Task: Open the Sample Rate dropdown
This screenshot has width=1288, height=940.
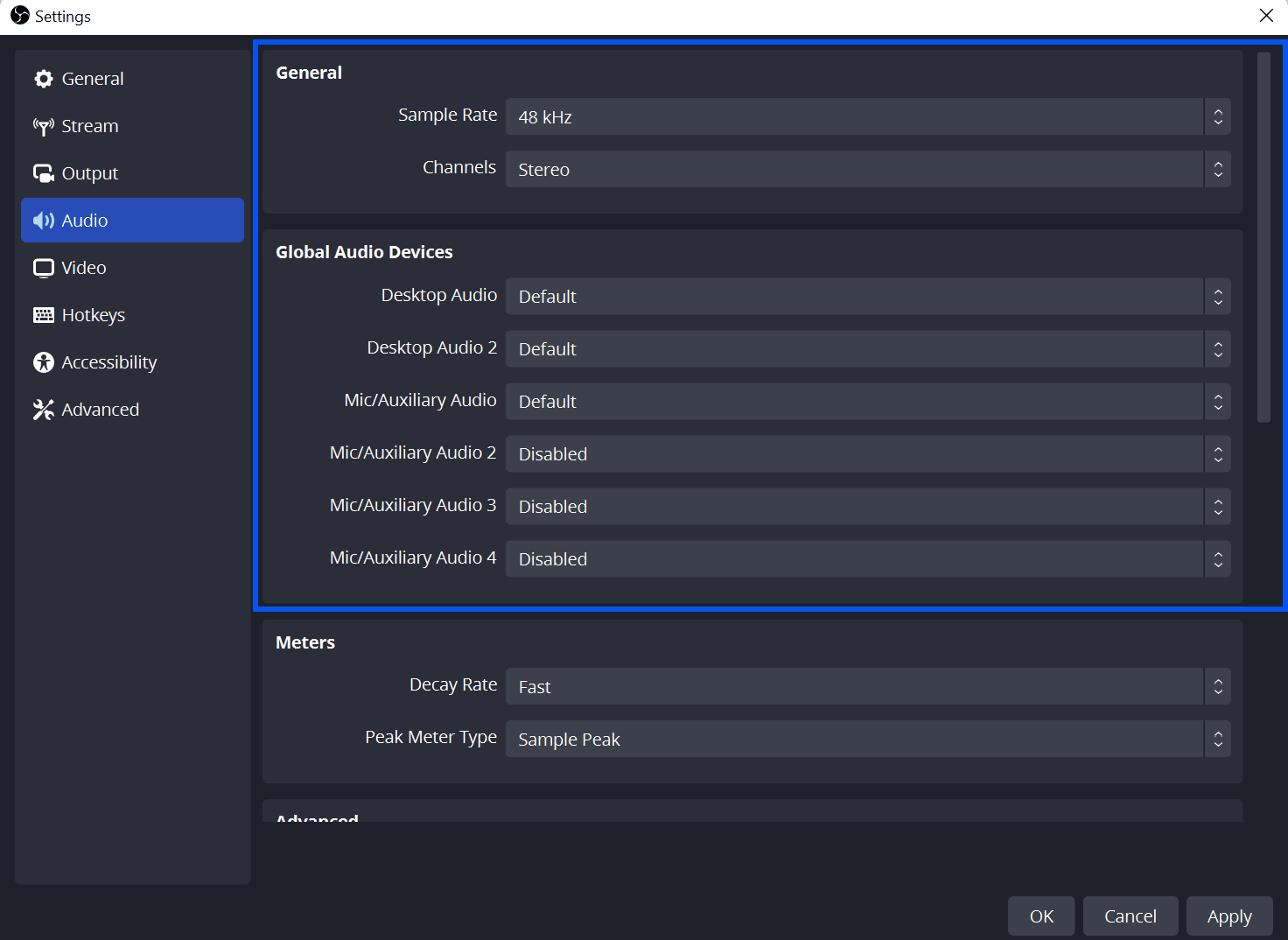Action: (x=868, y=116)
